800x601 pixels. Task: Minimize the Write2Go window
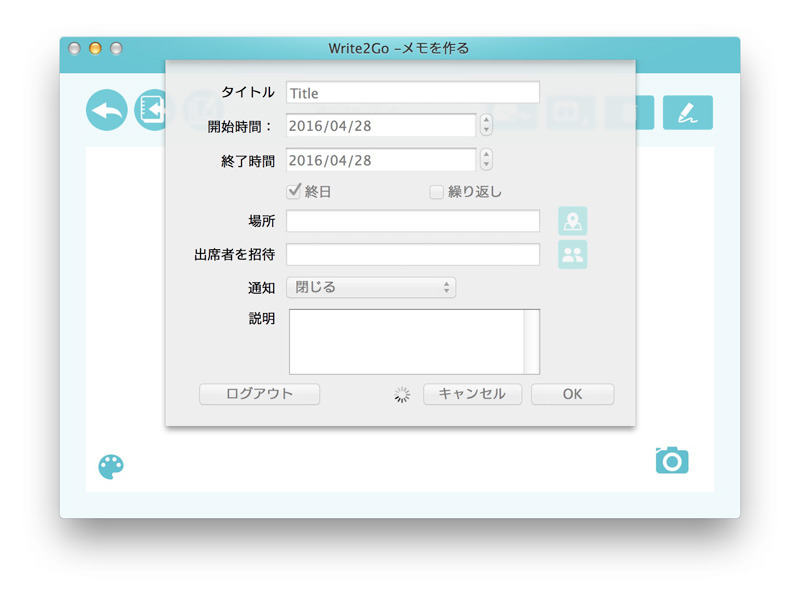point(95,48)
